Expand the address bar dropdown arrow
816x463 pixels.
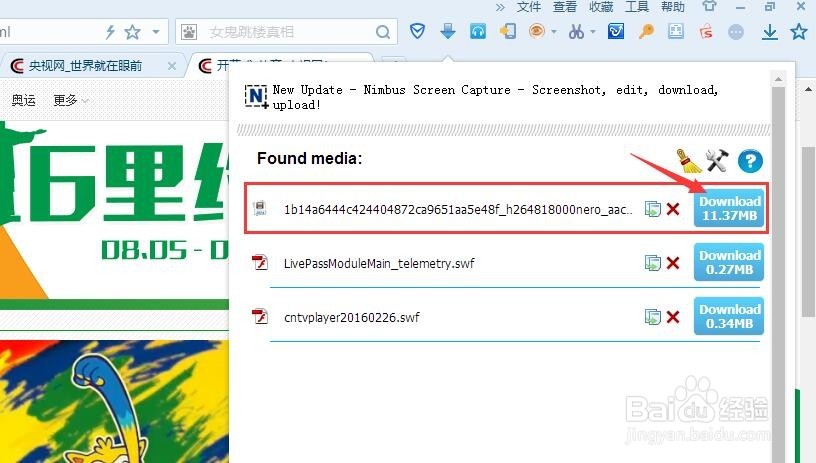pos(156,32)
